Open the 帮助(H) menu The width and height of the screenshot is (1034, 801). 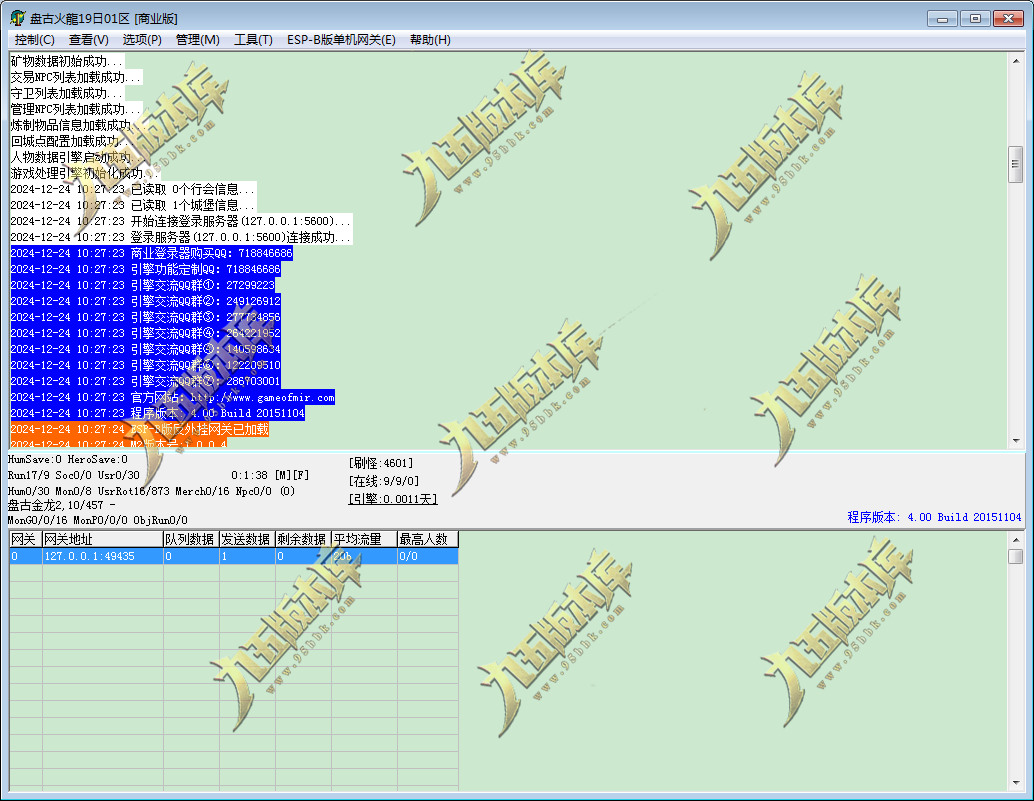pyautogui.click(x=430, y=40)
